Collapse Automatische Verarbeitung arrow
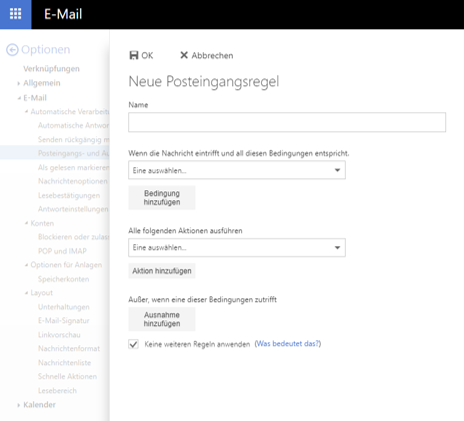 (x=26, y=111)
